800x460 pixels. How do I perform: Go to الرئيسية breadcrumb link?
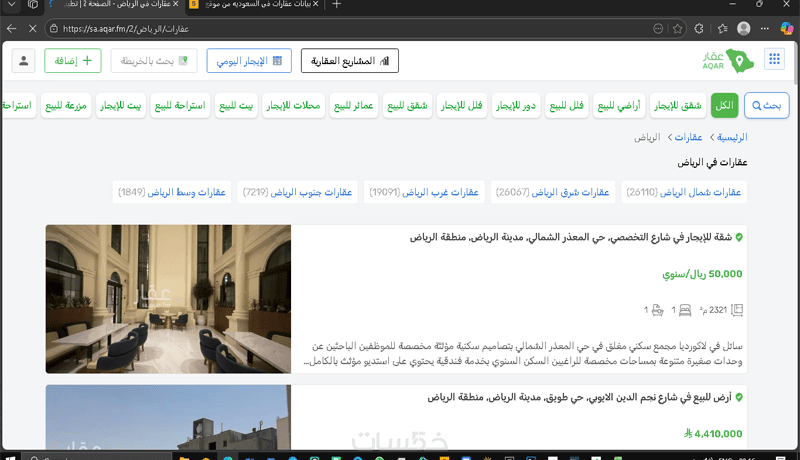pyautogui.click(x=732, y=137)
